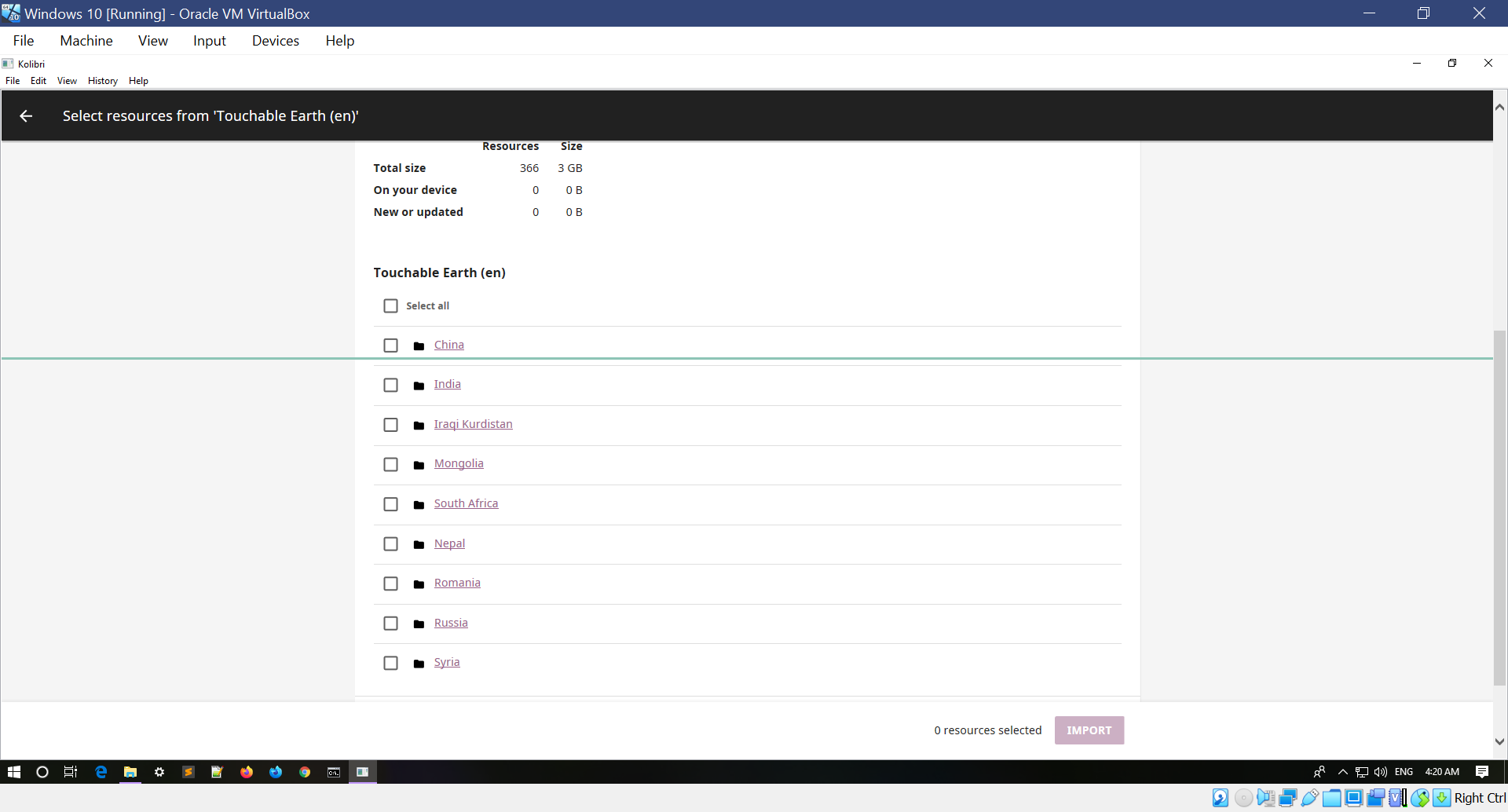Click the VirtualBox display status icon
1508x812 pixels.
pyautogui.click(x=1353, y=798)
